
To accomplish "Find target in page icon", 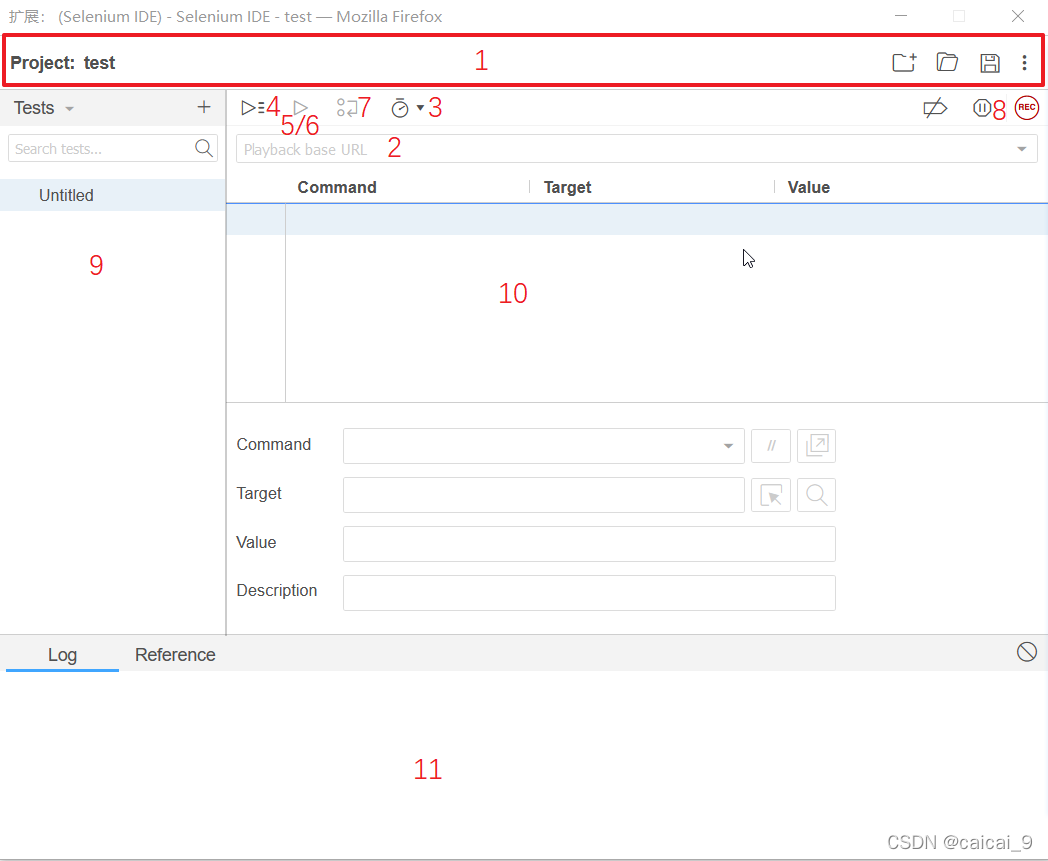I will 816,495.
